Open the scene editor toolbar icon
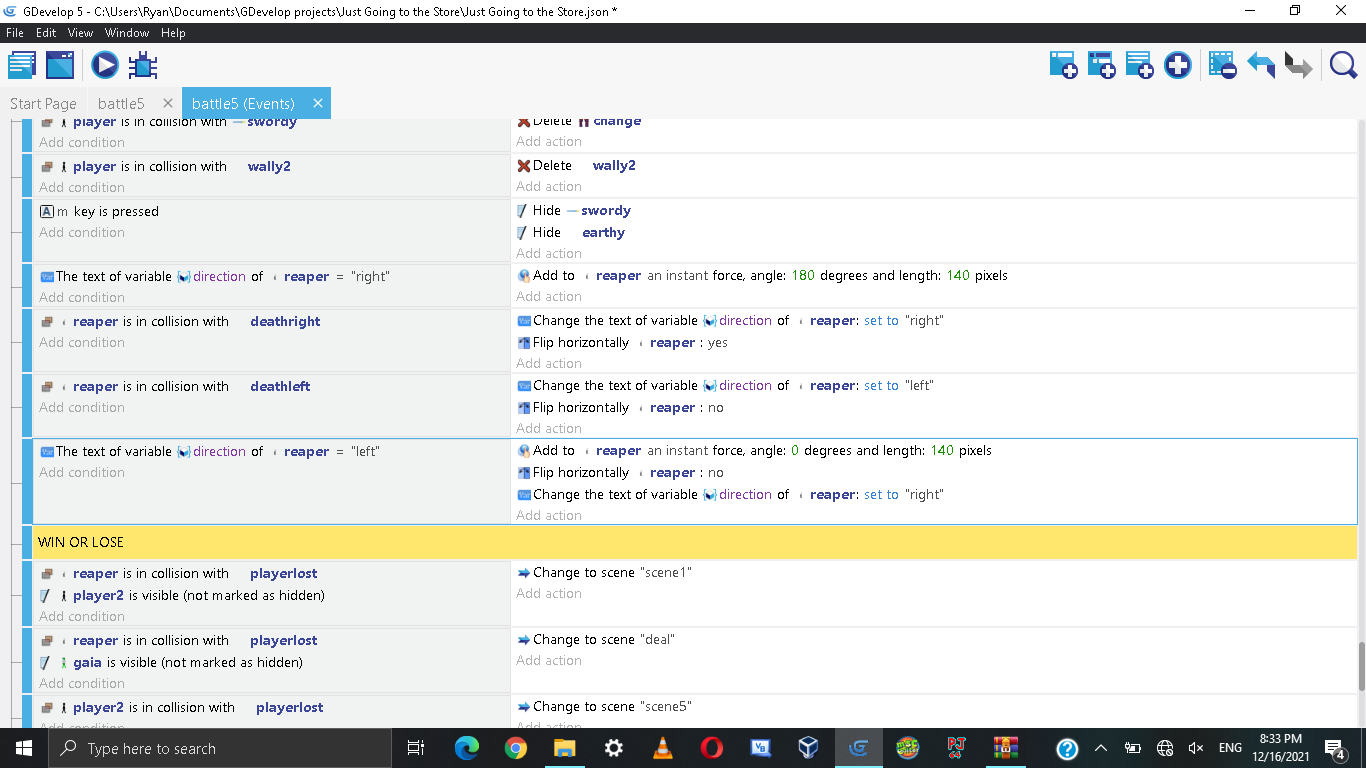Image resolution: width=1366 pixels, height=768 pixels. tap(60, 66)
